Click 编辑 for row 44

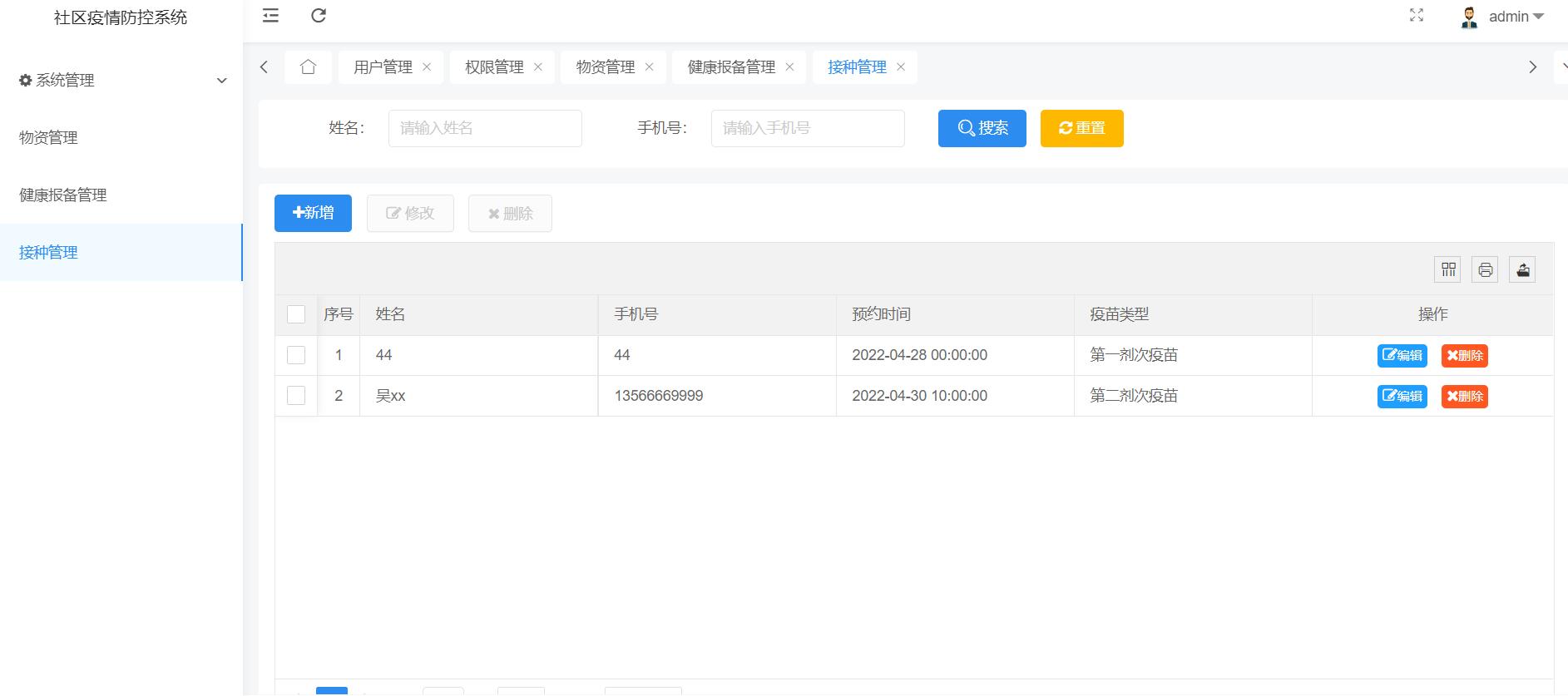click(x=1402, y=356)
